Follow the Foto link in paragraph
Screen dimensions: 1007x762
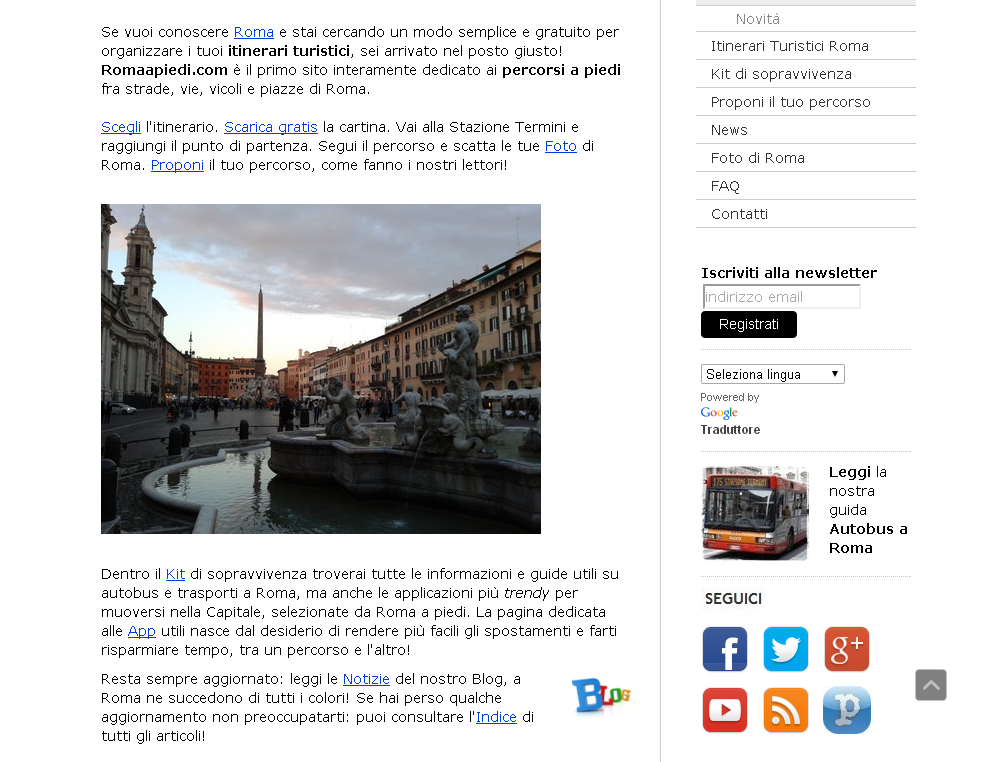[561, 146]
